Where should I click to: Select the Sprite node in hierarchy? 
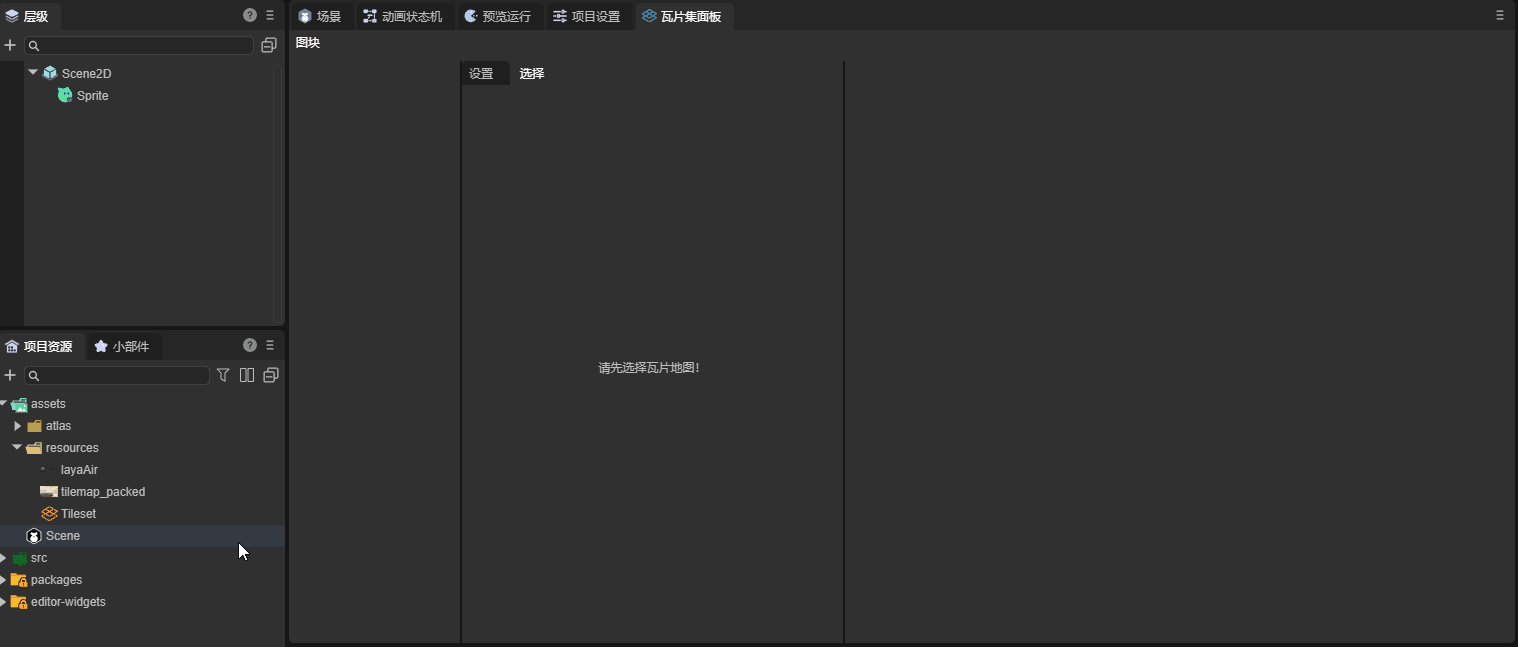pos(92,96)
